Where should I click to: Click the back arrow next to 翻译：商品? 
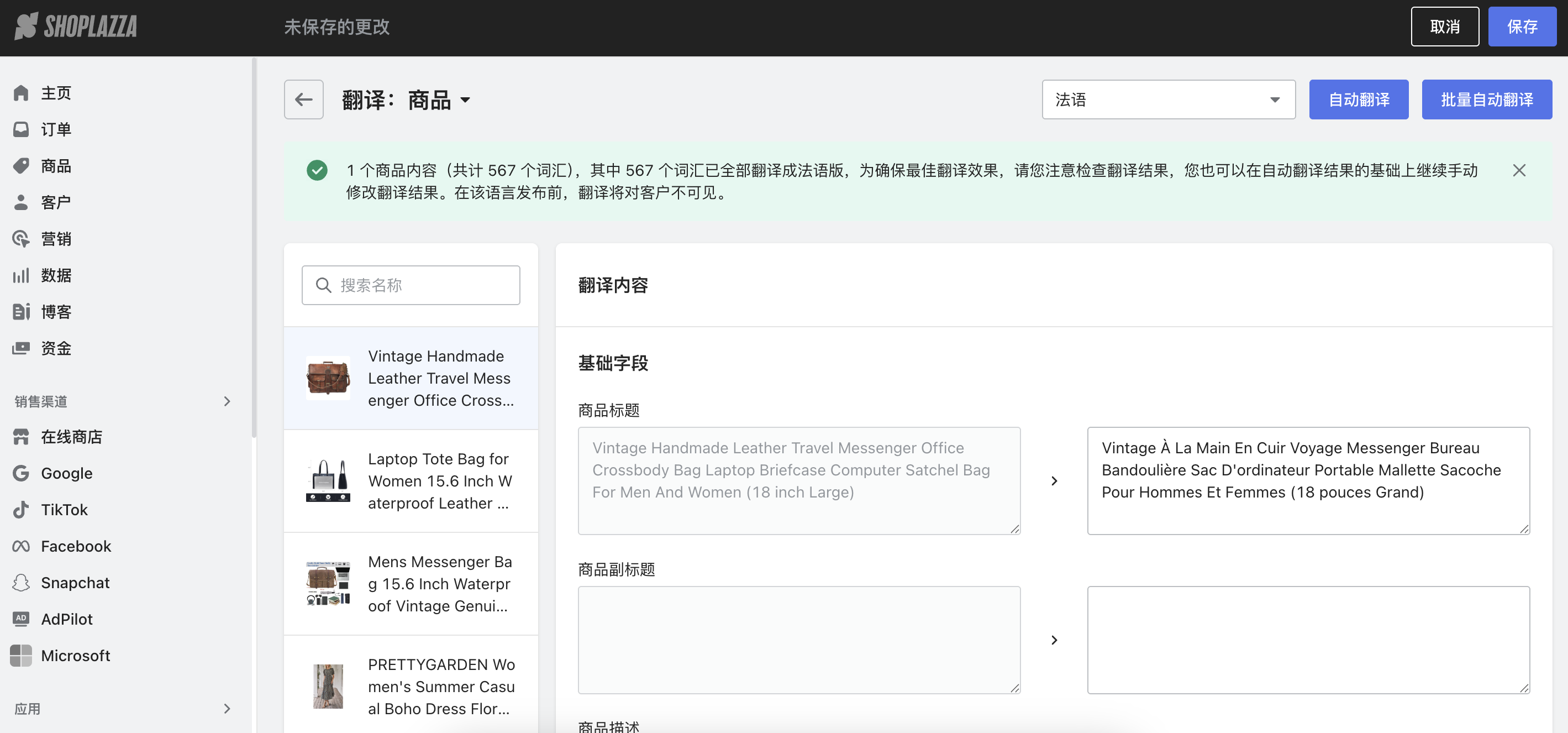(x=303, y=100)
